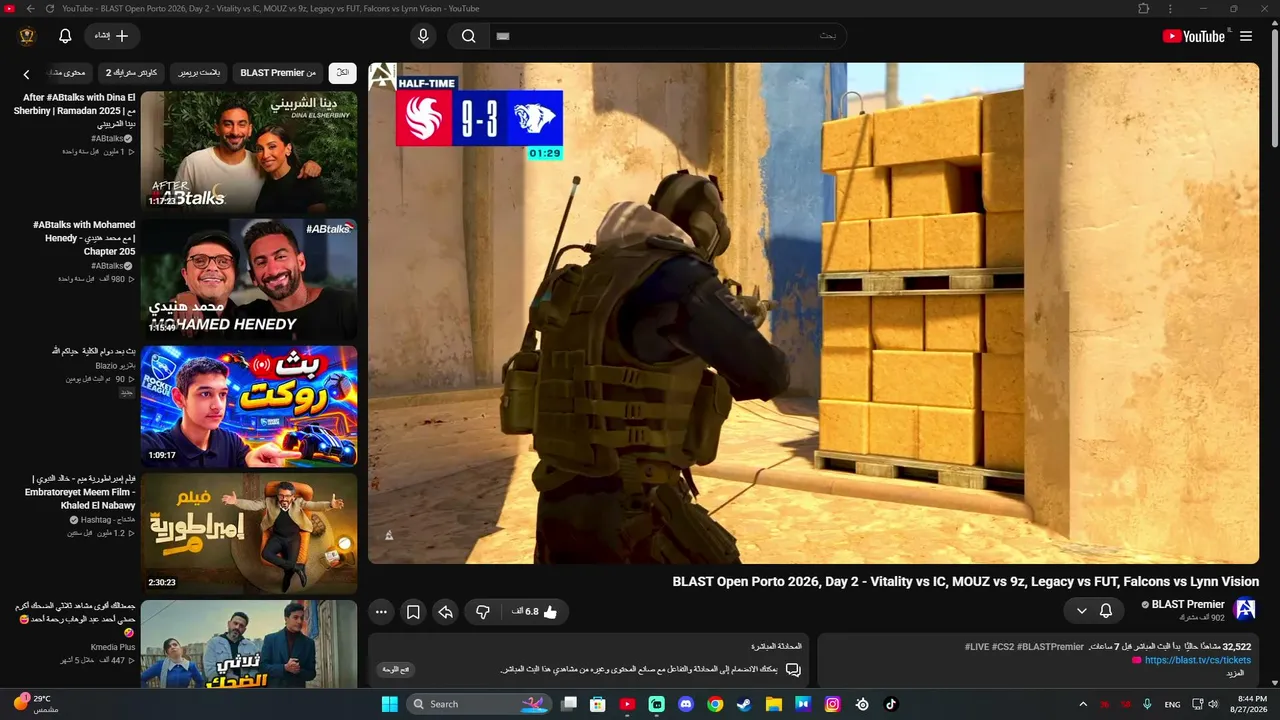Open the BLAST Premier channel name link
The width and height of the screenshot is (1280, 720).
[x=1188, y=604]
